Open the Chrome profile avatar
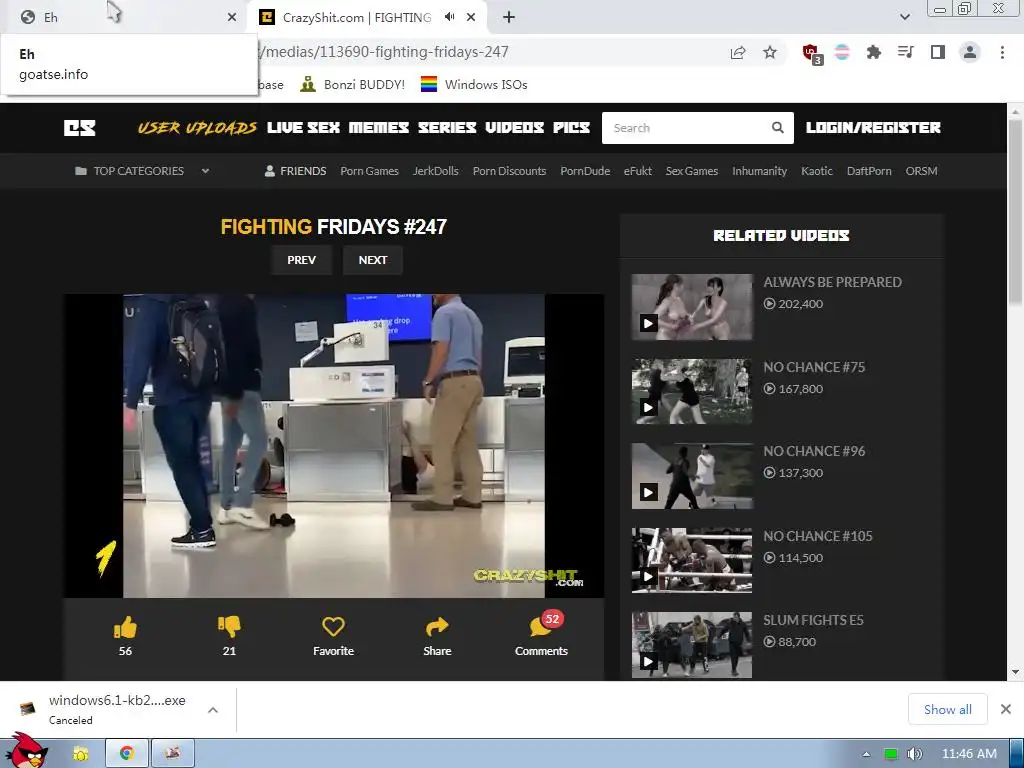The height and width of the screenshot is (768, 1024). [x=970, y=52]
